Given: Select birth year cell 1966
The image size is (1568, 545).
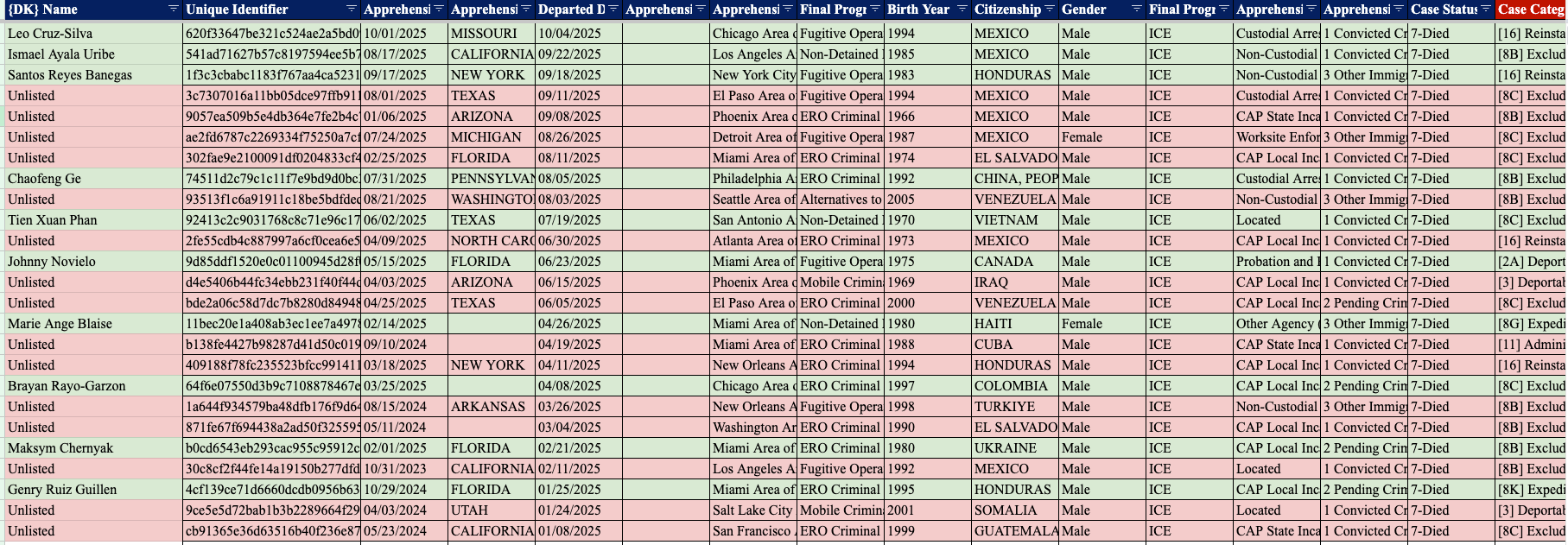Looking at the screenshot, I should pyautogui.click(x=928, y=117).
